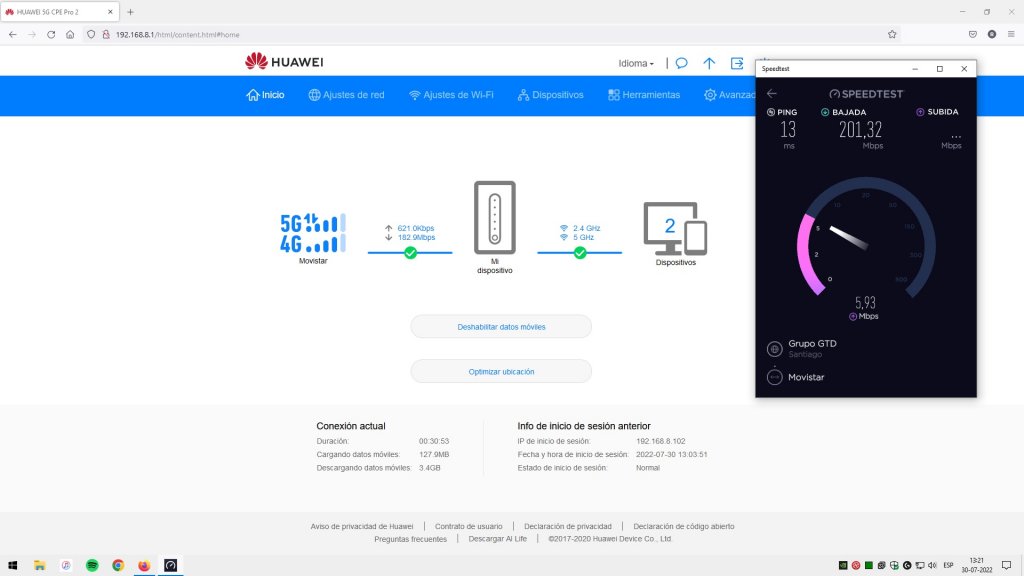Go to the Inicio tab

point(265,95)
